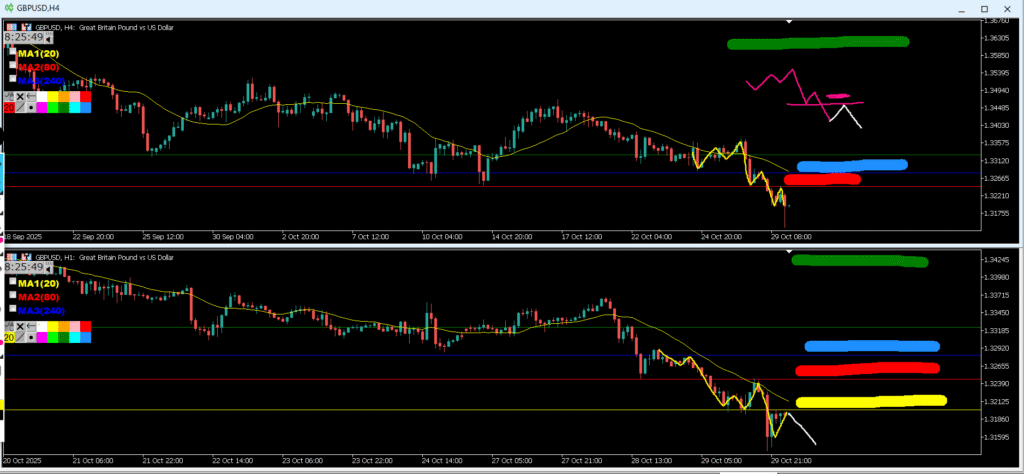Click the X delete icon in H1 palette

[20, 326]
